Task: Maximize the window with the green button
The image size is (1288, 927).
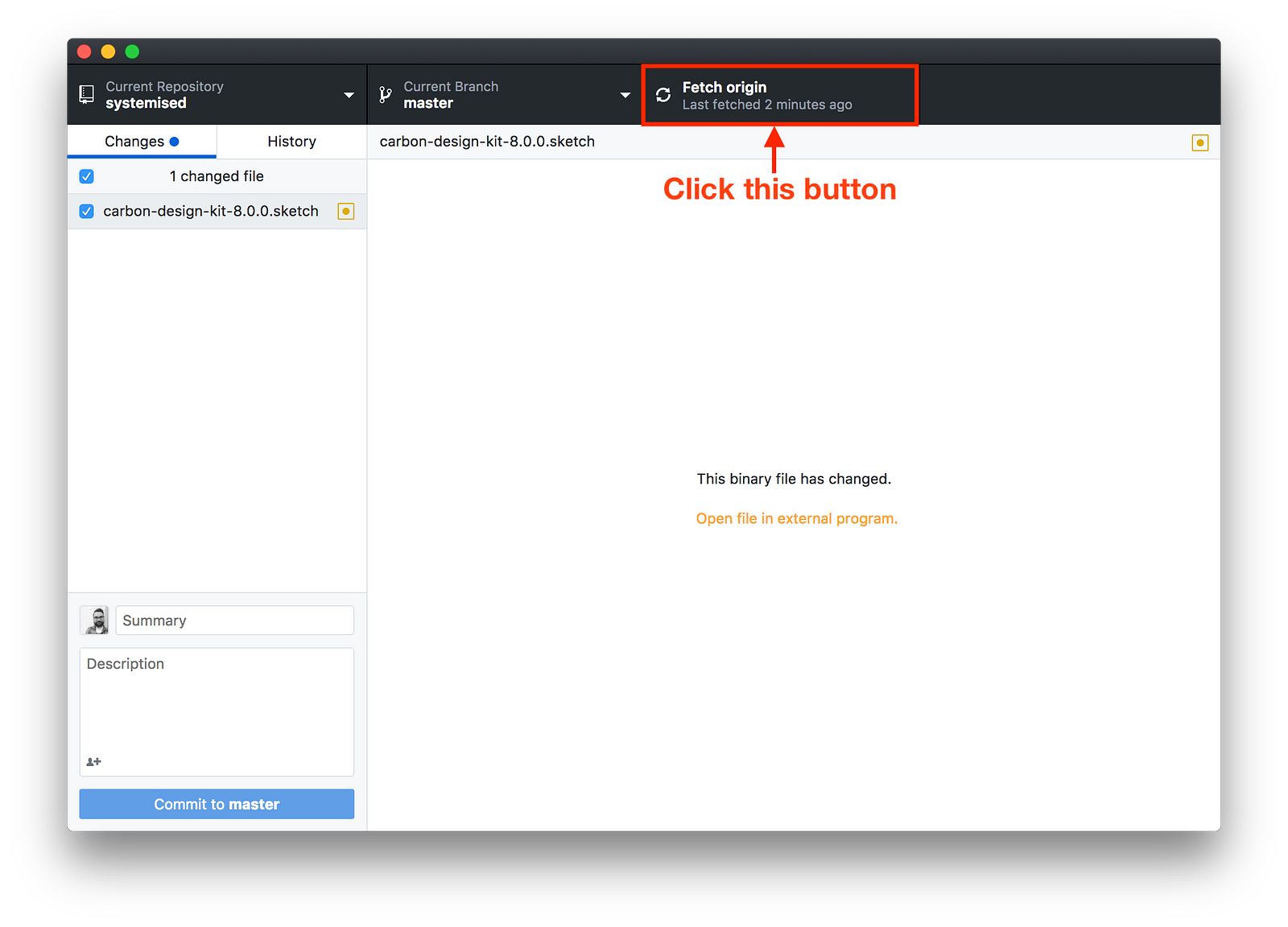Action: point(132,51)
